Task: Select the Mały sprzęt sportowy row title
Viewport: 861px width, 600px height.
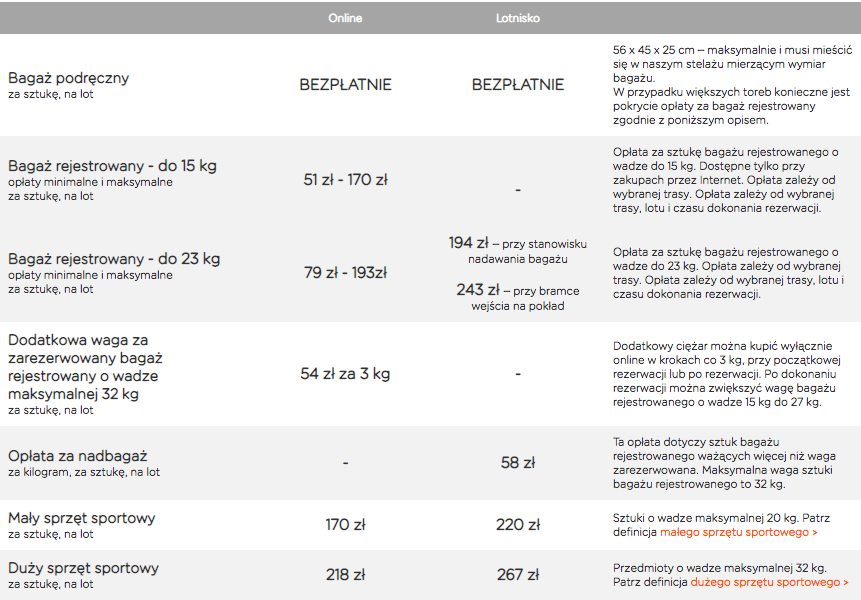Action: pos(81,518)
